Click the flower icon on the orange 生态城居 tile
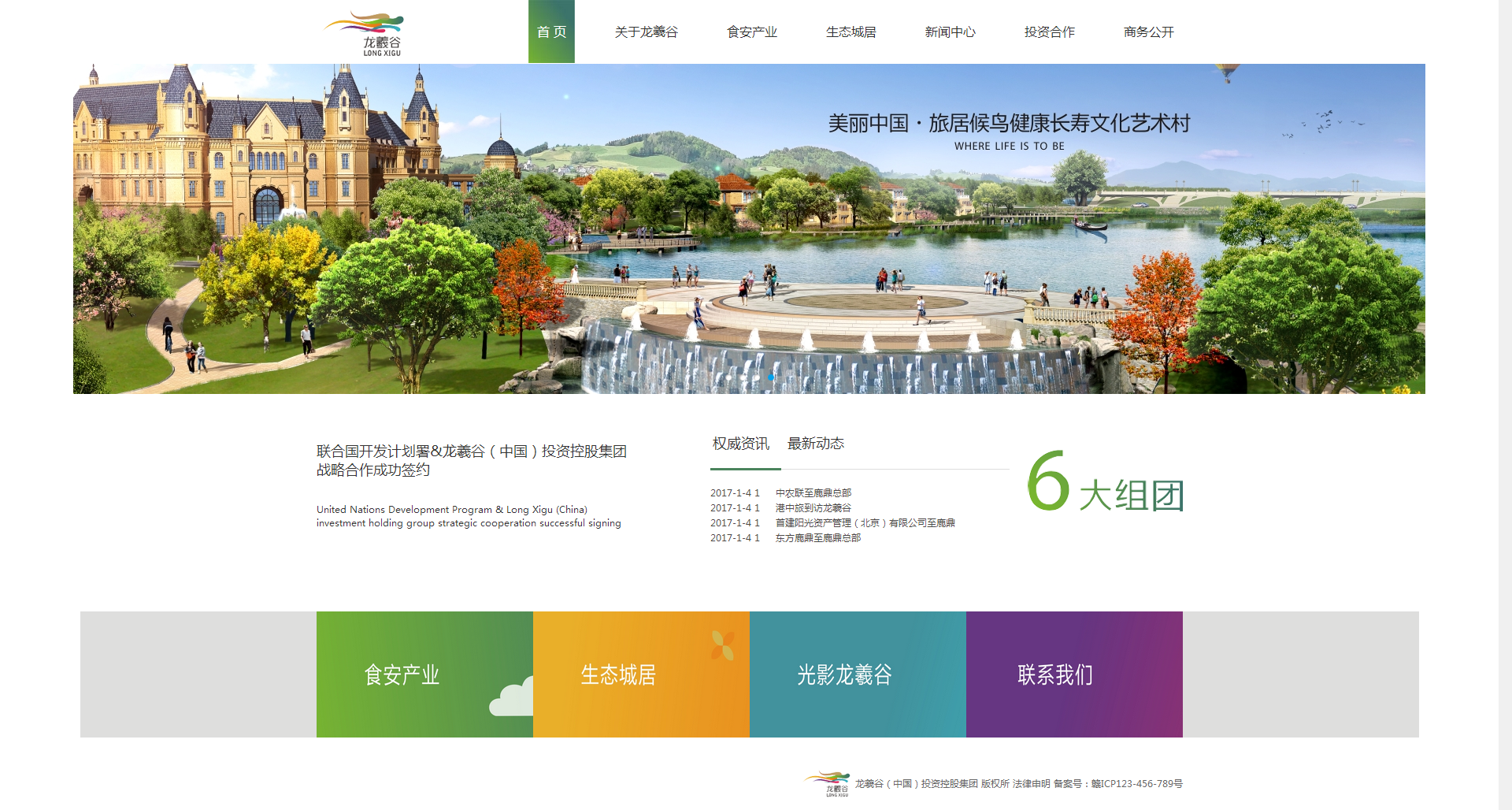The width and height of the screenshot is (1512, 810). [x=722, y=645]
